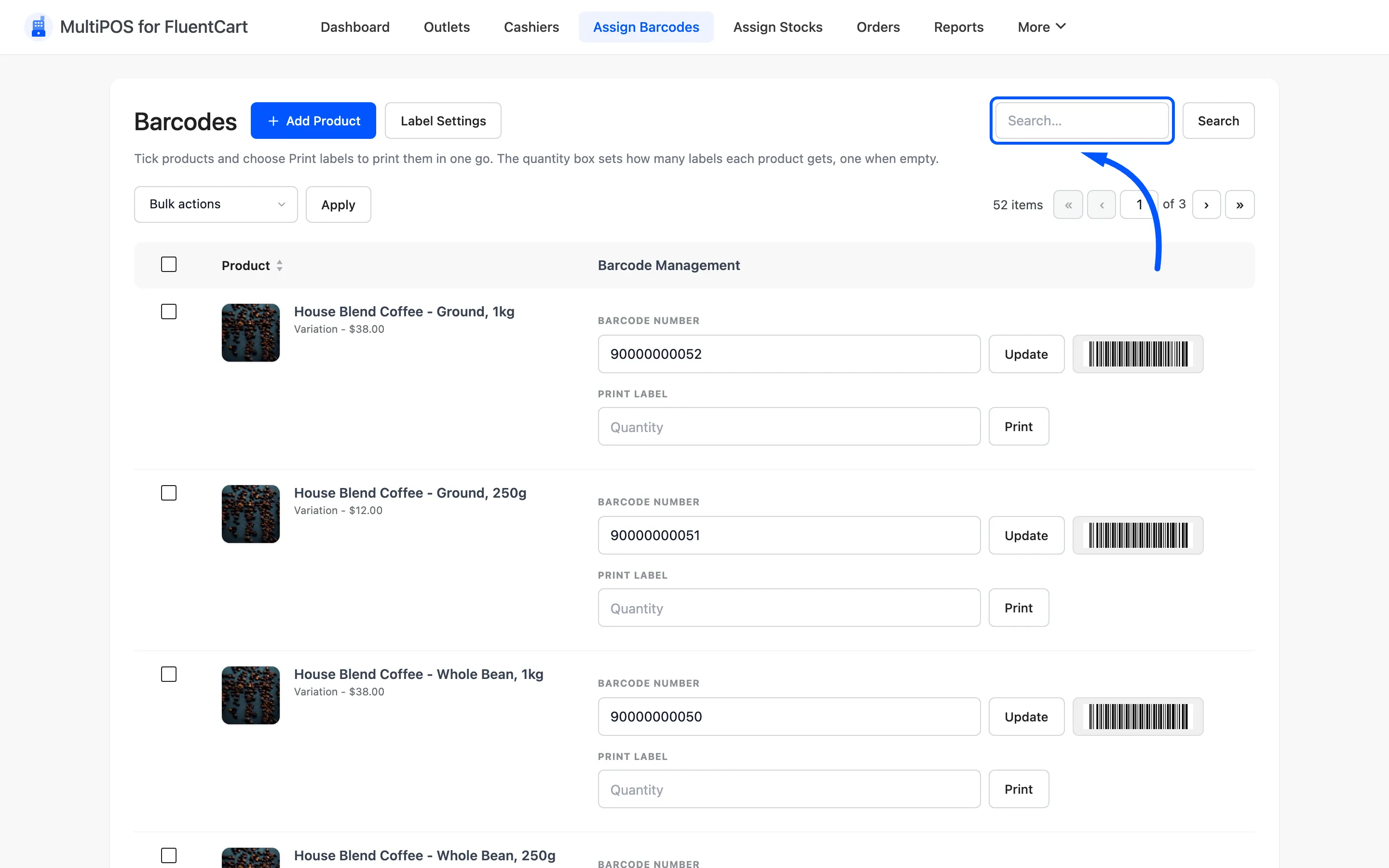Print label for House Blend Ground, 250g
This screenshot has width=1389, height=868.
click(1018, 608)
